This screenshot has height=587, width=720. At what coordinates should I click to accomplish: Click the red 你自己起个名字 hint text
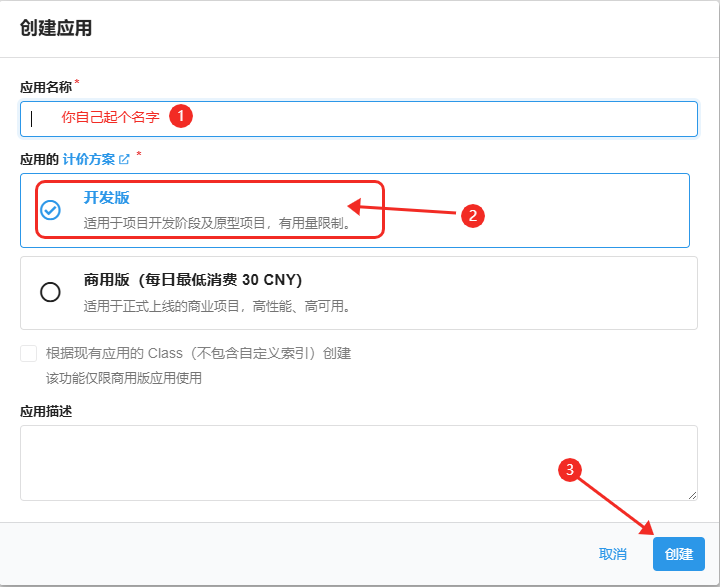pos(110,117)
